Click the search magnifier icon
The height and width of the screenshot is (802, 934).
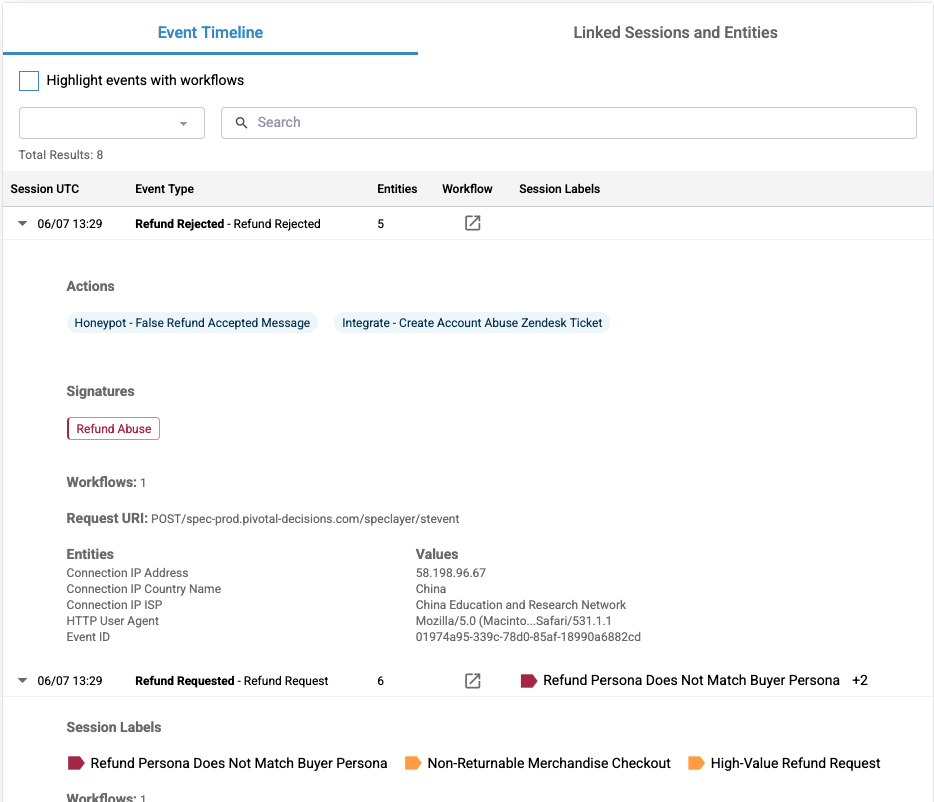[x=241, y=123]
